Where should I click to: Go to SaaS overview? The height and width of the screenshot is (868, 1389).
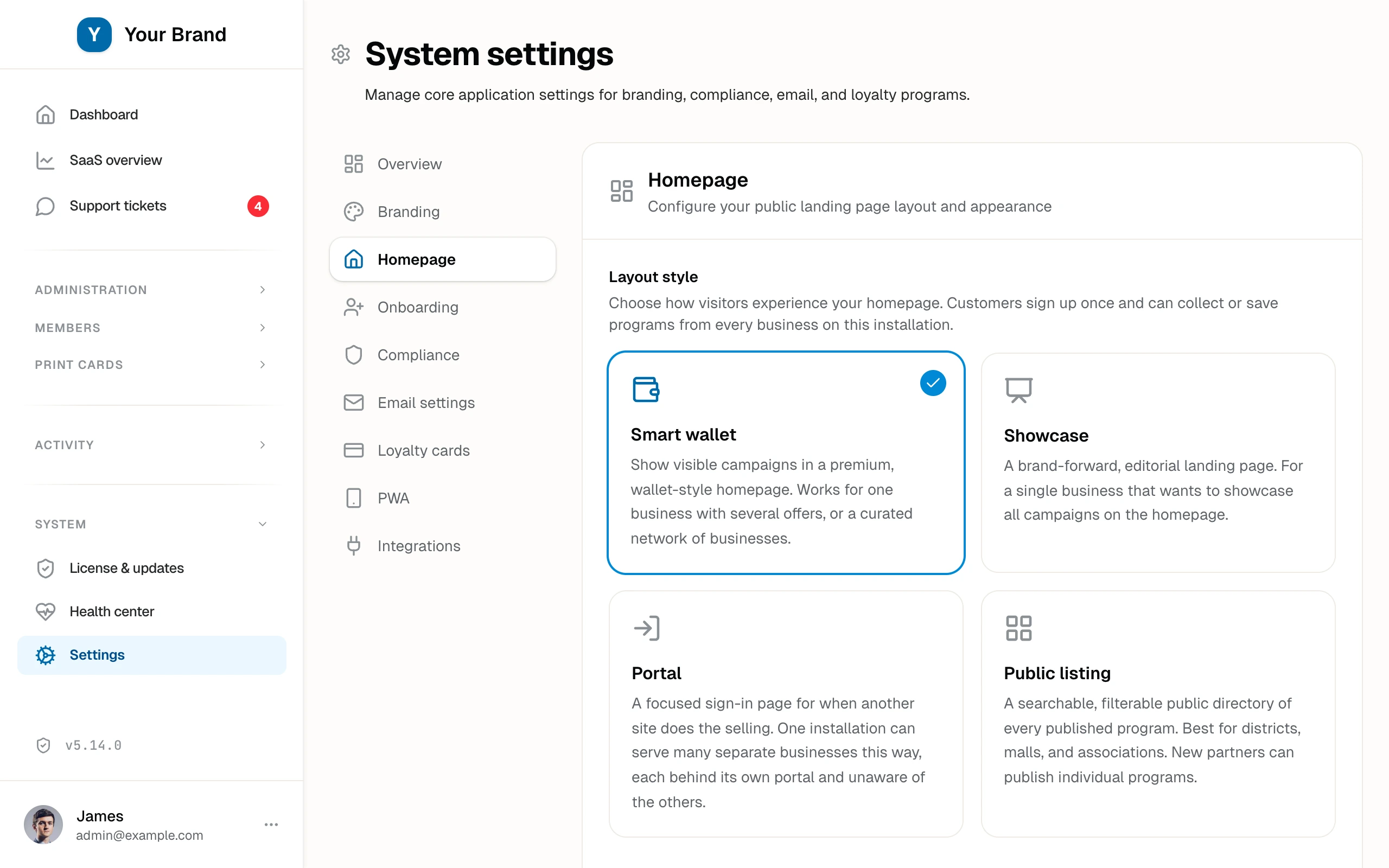click(151, 160)
